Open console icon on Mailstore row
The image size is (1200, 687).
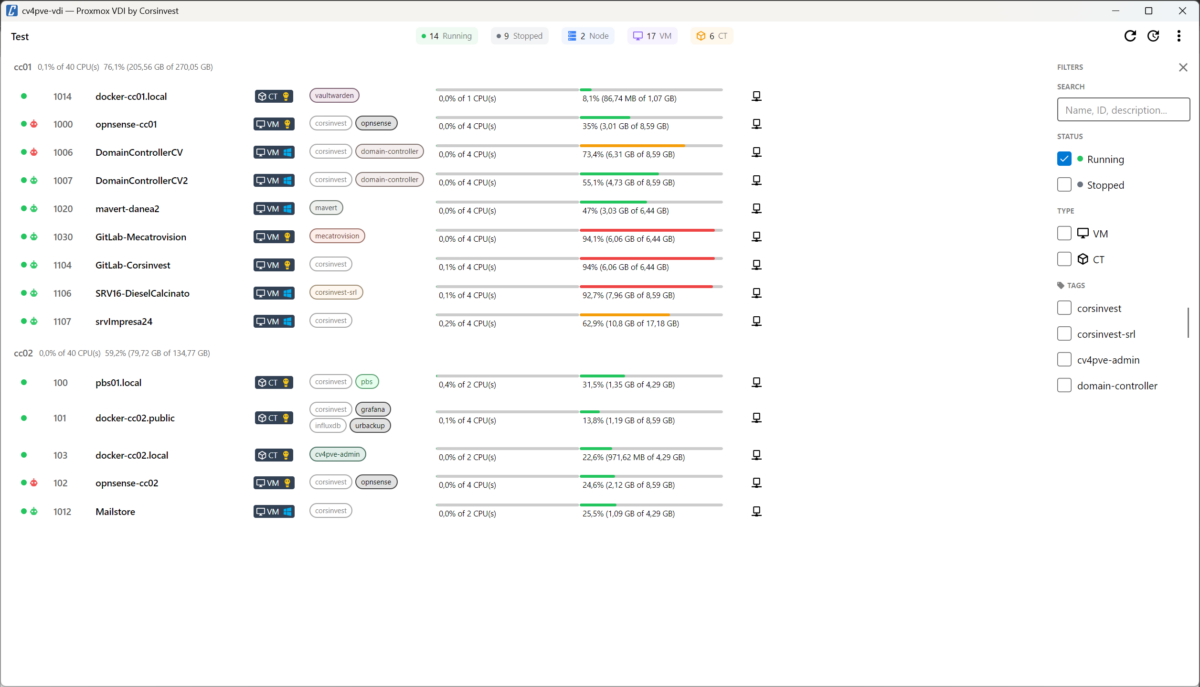pyautogui.click(x=757, y=511)
